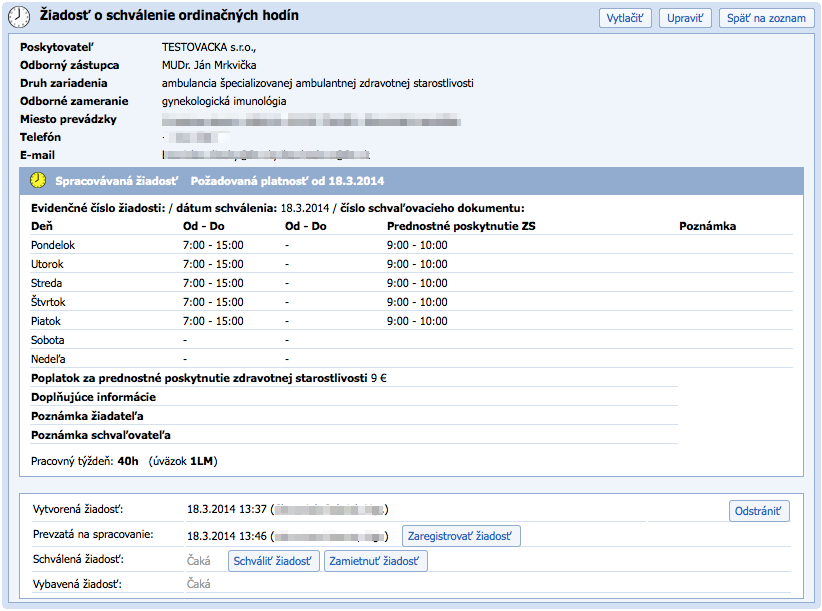This screenshot has height=611, width=822.
Task: Click Zaregistrovať žiadosť button
Action: click(x=461, y=537)
